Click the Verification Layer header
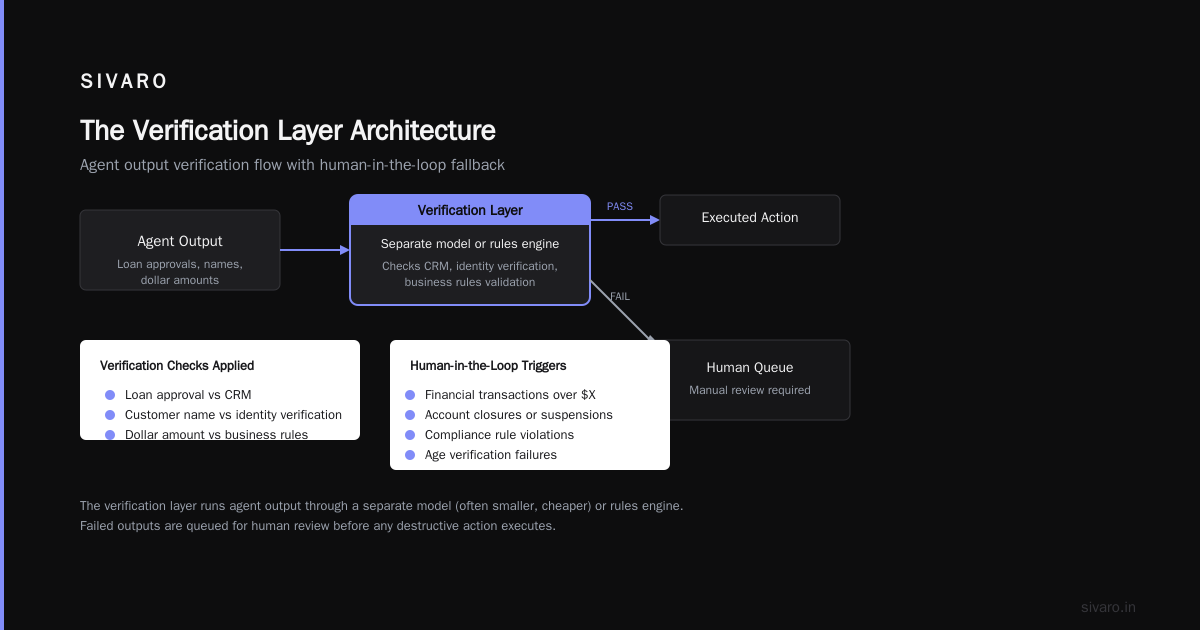The image size is (1200, 630). (x=470, y=210)
